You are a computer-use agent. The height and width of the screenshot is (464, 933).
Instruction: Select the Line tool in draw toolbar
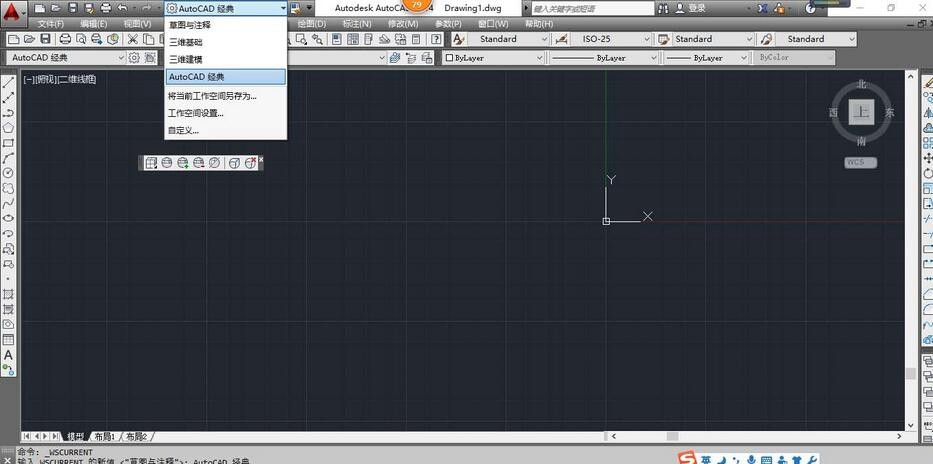tap(8, 83)
